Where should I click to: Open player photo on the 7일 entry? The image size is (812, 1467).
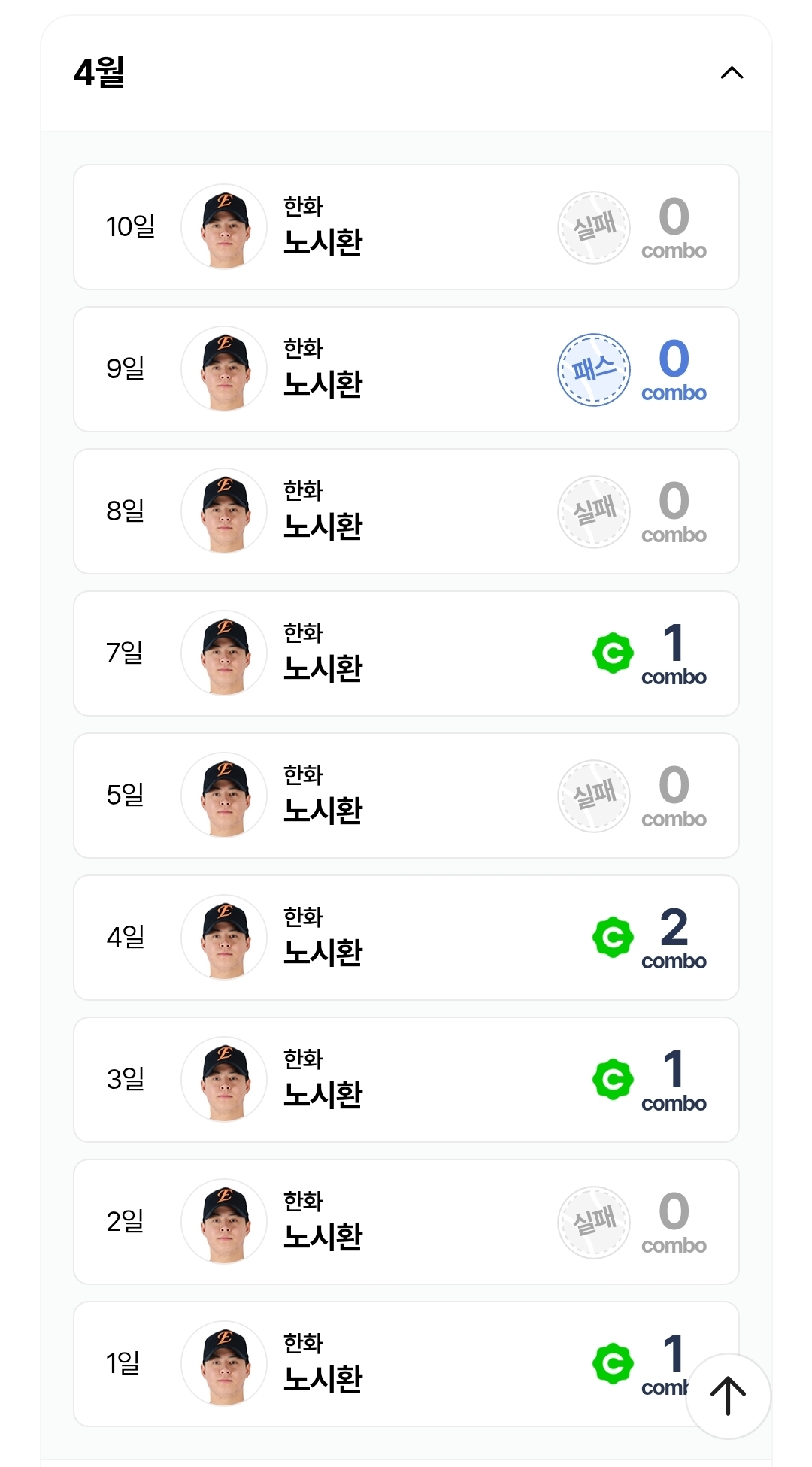click(x=224, y=653)
